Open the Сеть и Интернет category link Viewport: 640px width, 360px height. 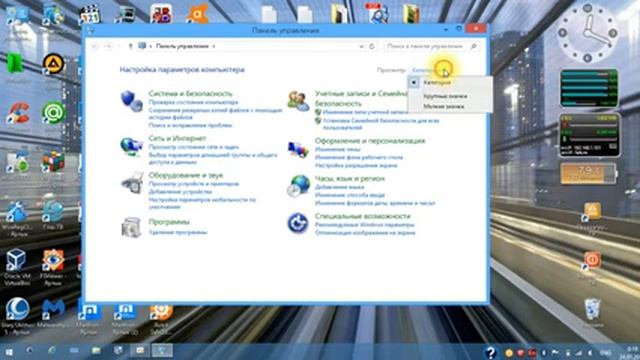177,138
